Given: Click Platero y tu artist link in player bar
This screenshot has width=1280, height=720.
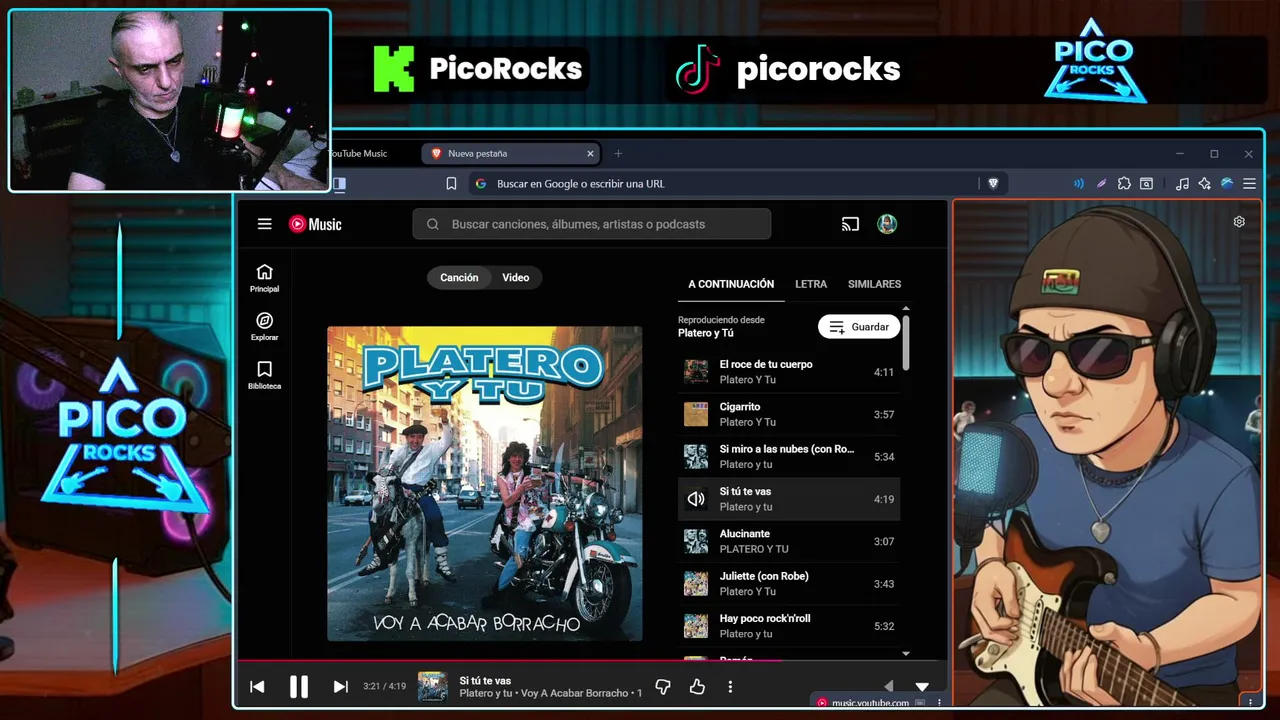Looking at the screenshot, I should 486,693.
